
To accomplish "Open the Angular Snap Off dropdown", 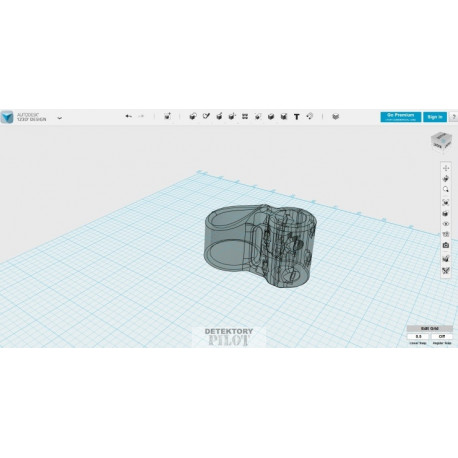I will (x=442, y=336).
